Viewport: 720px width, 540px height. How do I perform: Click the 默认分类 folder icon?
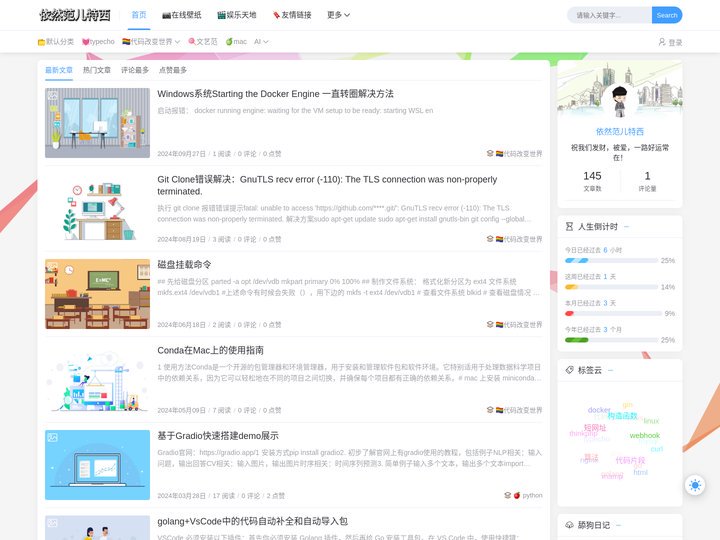[41, 42]
